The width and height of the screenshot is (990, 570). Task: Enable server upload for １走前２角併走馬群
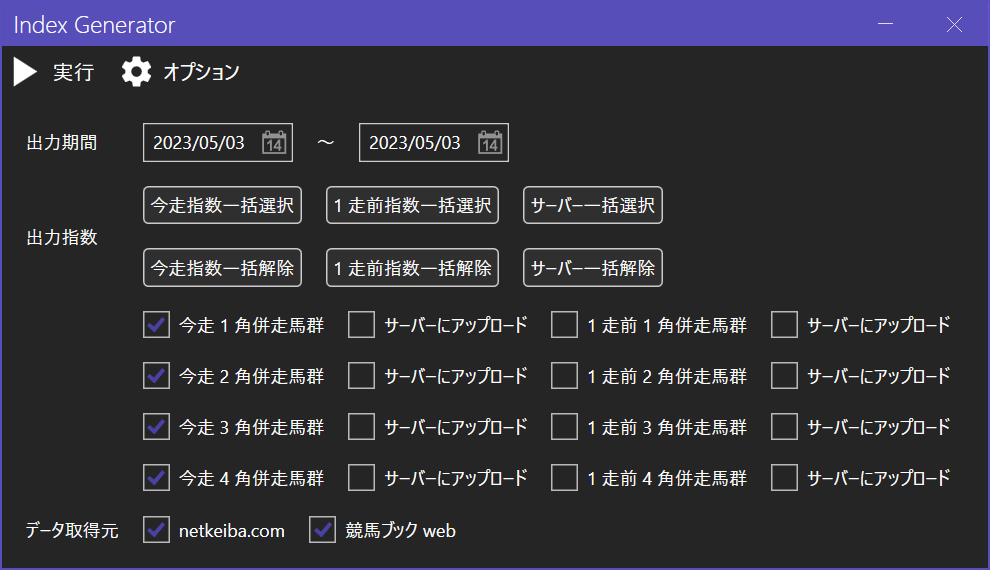(x=784, y=376)
